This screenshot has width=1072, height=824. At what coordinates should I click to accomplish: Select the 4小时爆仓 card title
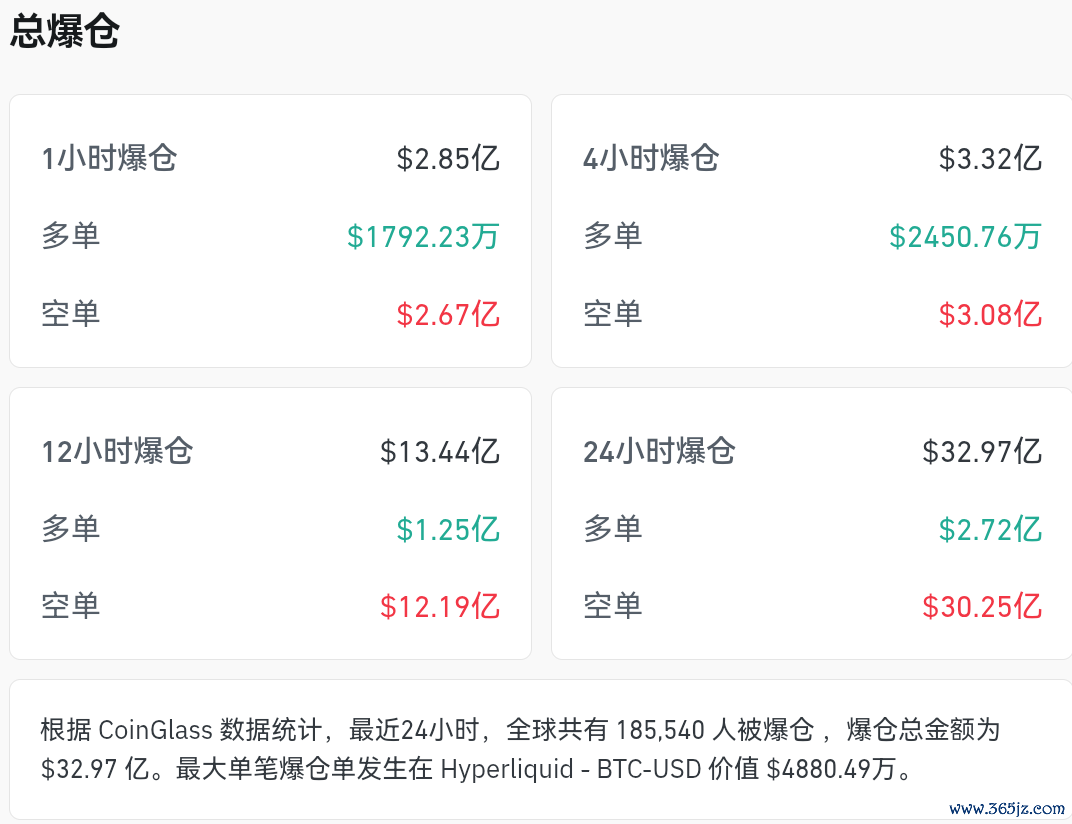click(x=651, y=158)
